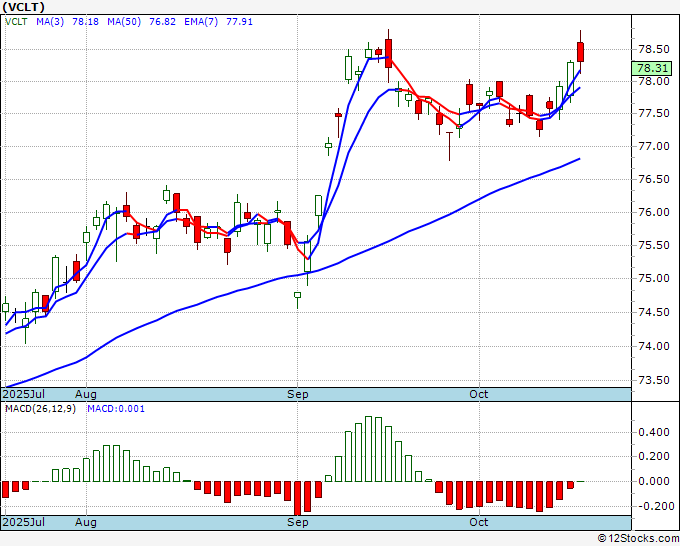Viewport: 680px width, 546px height.
Task: Click the 76.50 price axis label
Action: (654, 179)
